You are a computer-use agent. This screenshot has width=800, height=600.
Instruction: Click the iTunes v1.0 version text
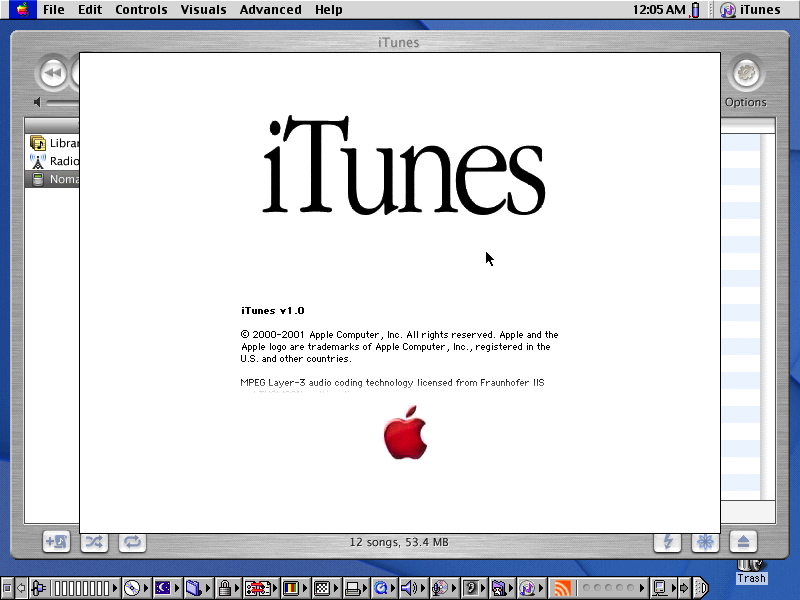pos(273,311)
